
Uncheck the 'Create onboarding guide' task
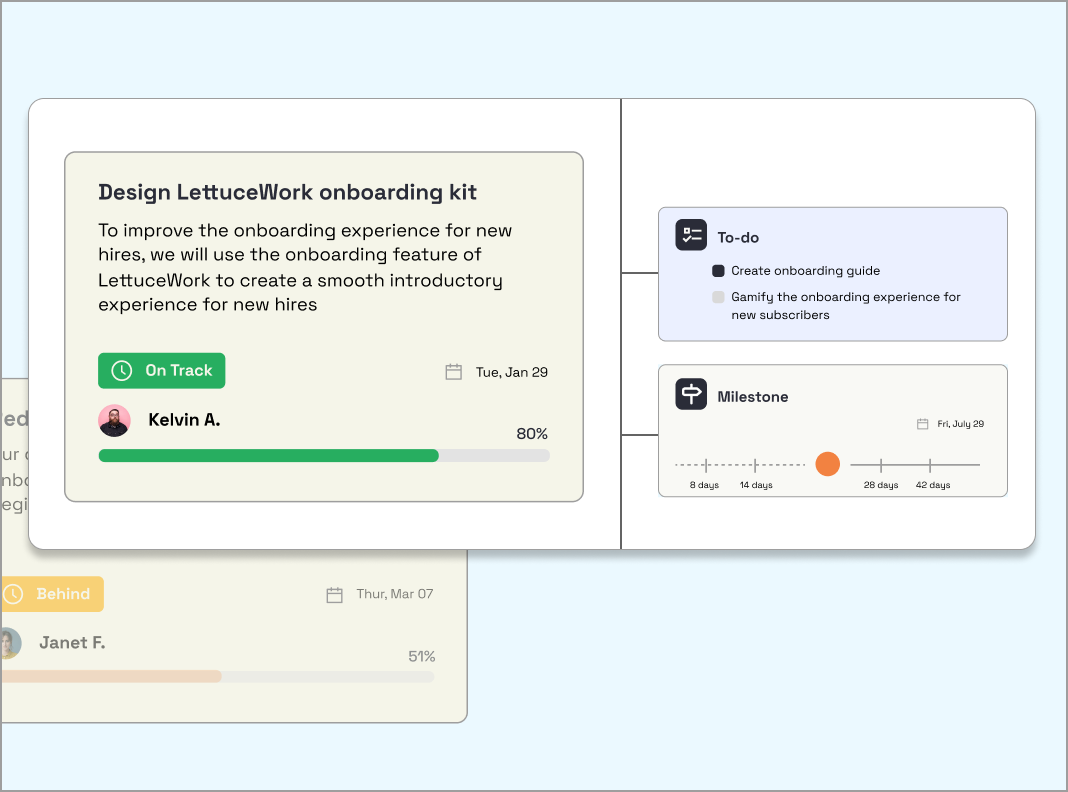coord(717,271)
